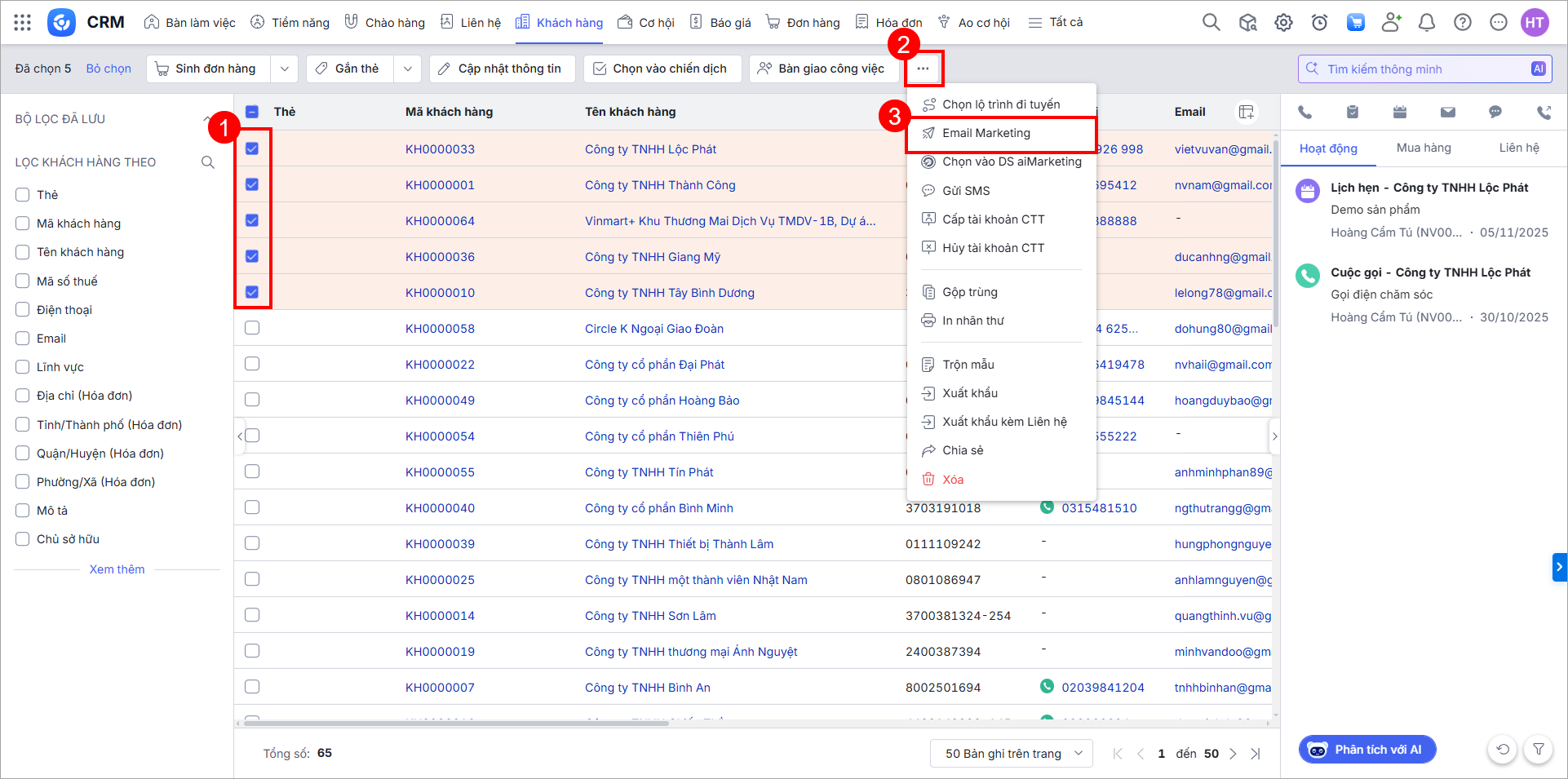Open the column settings table icon
Screen dimensions: 1568x779
[x=1246, y=112]
